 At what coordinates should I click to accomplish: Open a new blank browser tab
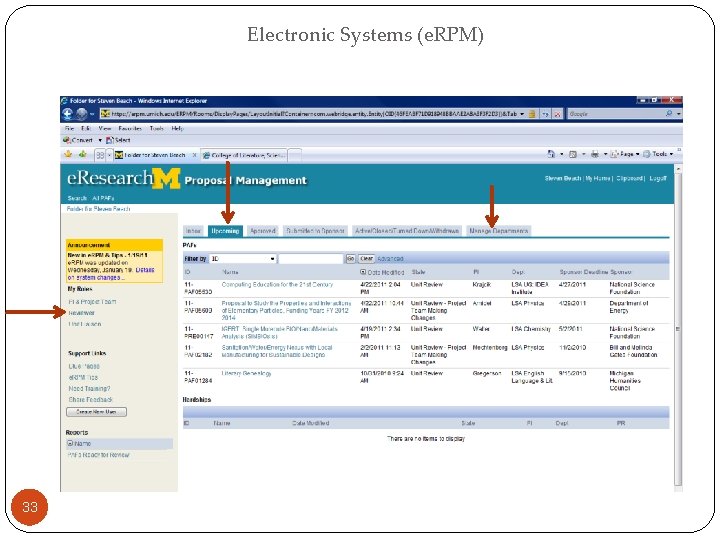click(295, 155)
